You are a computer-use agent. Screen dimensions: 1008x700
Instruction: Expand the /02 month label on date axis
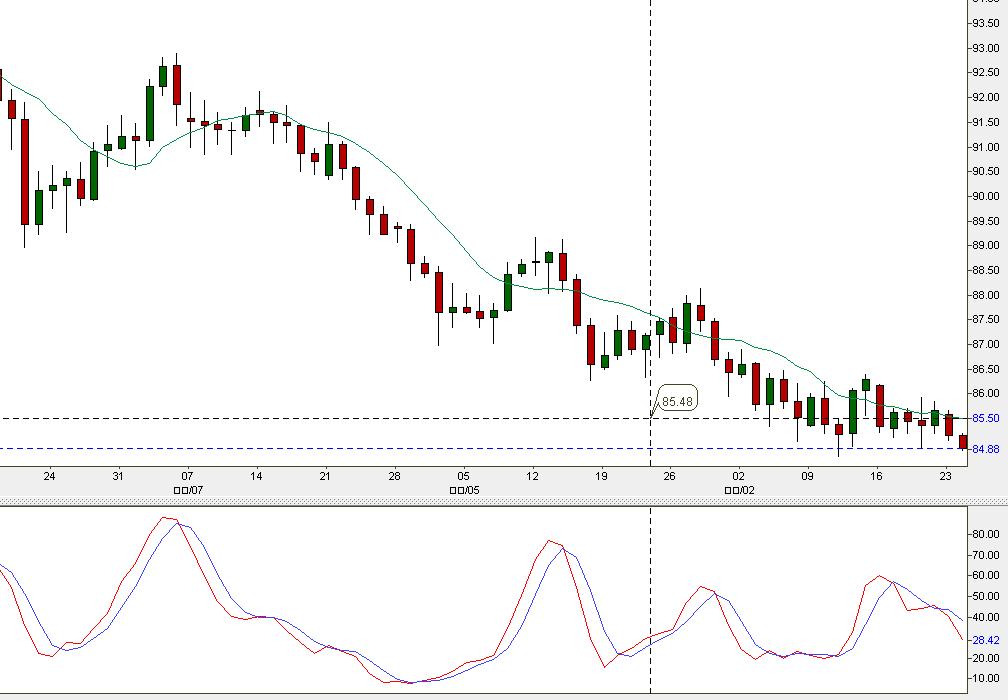click(737, 489)
